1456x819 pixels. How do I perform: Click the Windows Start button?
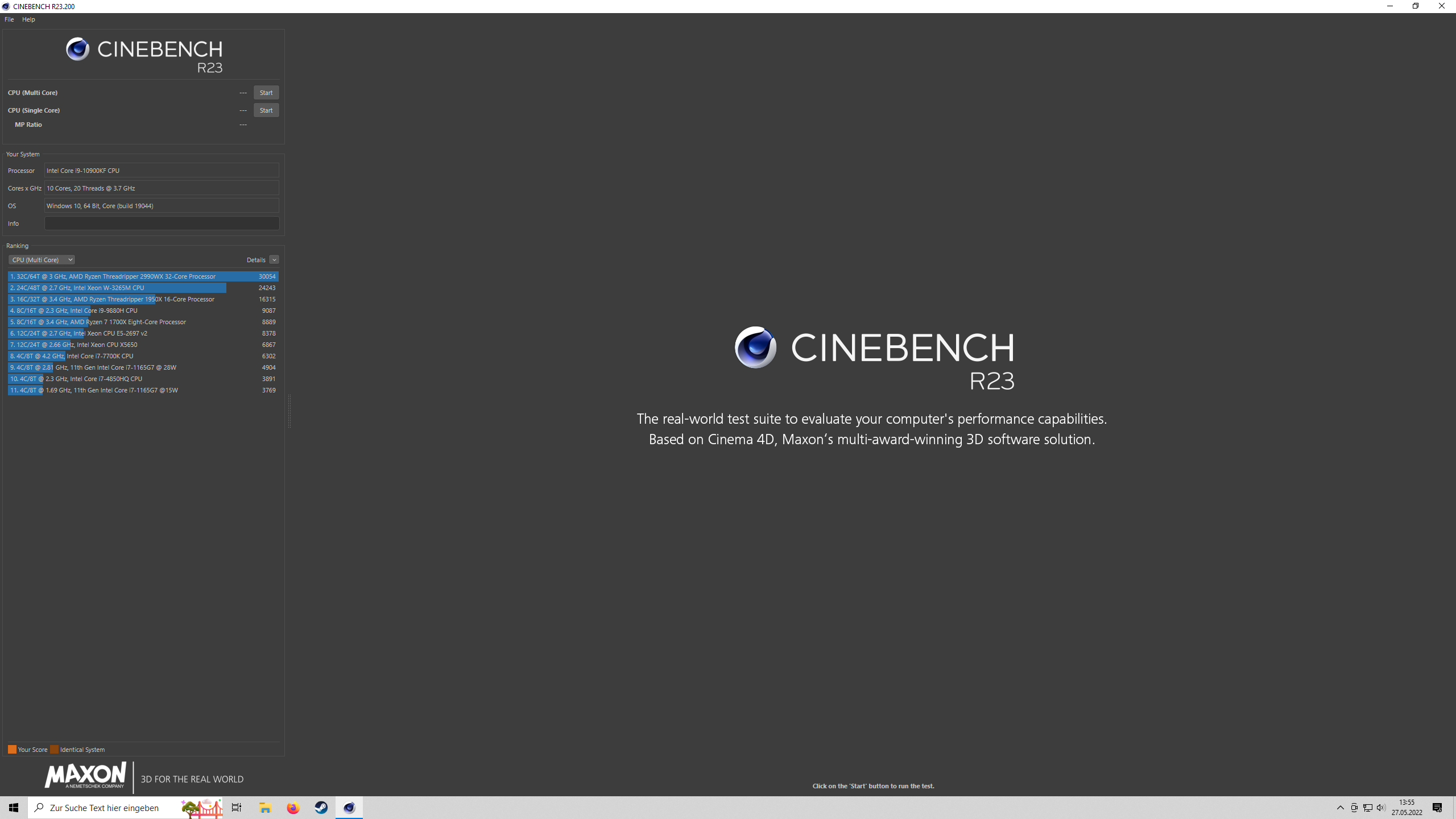[14, 808]
